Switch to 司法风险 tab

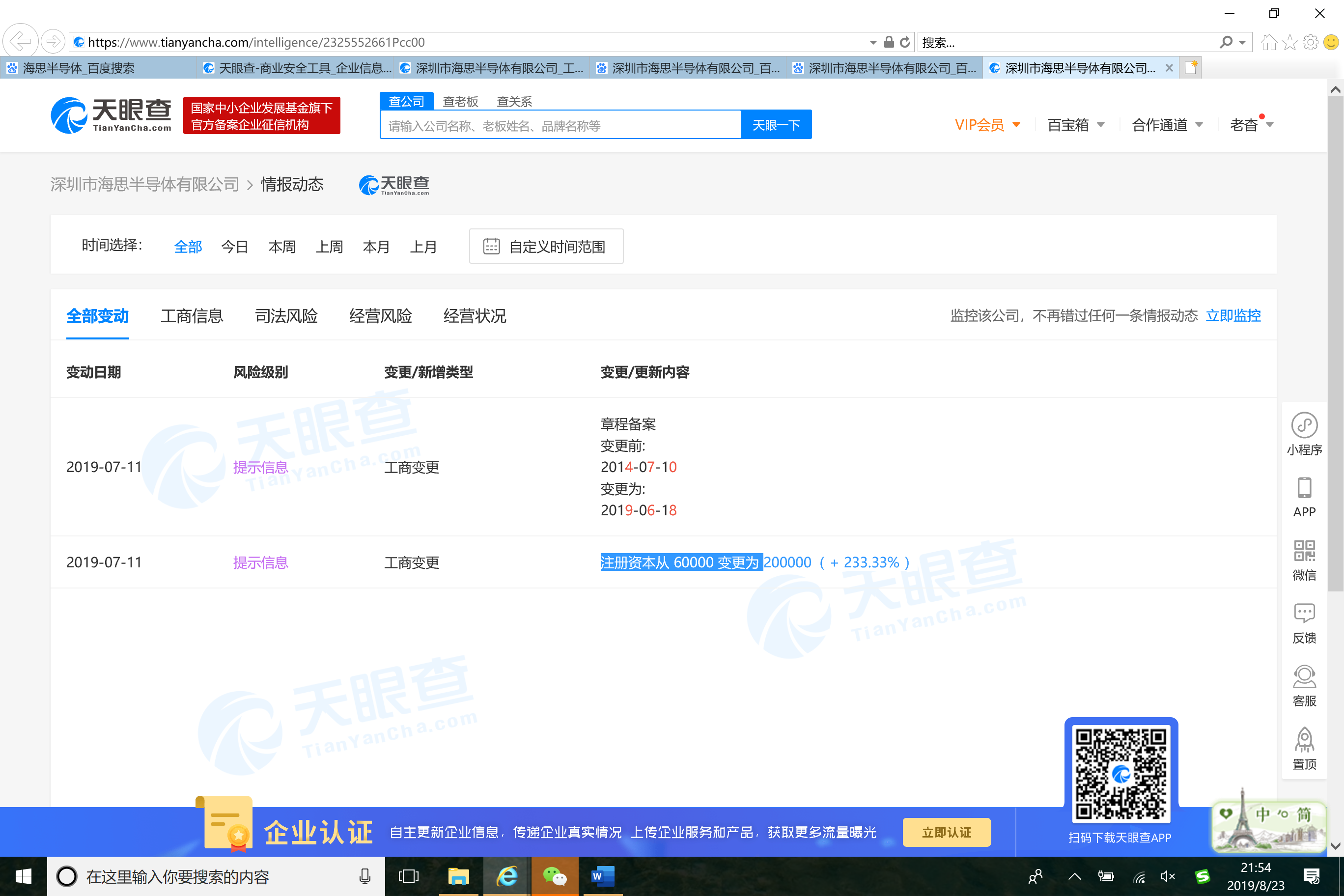(286, 315)
